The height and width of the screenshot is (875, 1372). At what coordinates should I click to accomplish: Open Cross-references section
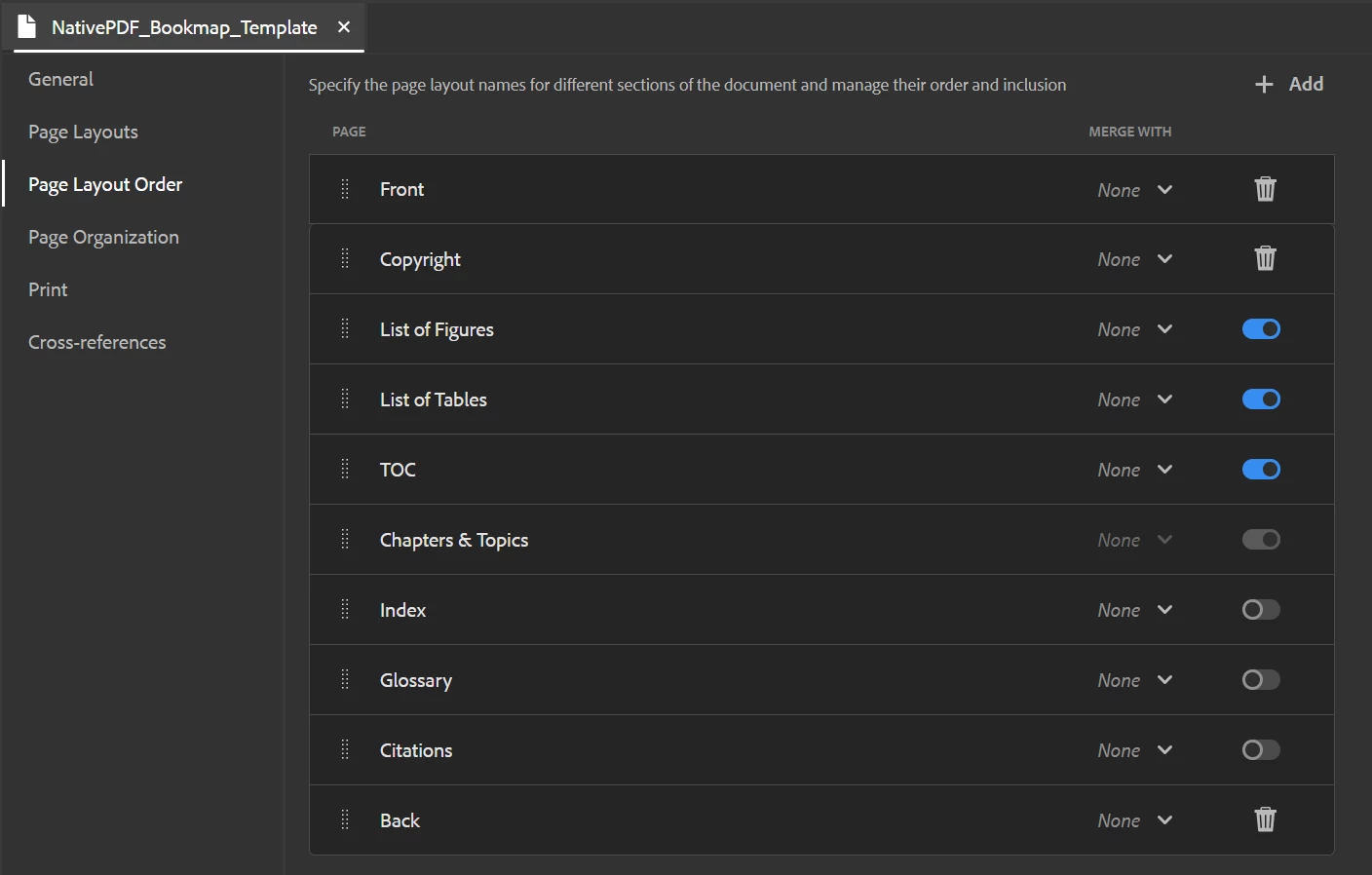[x=96, y=342]
